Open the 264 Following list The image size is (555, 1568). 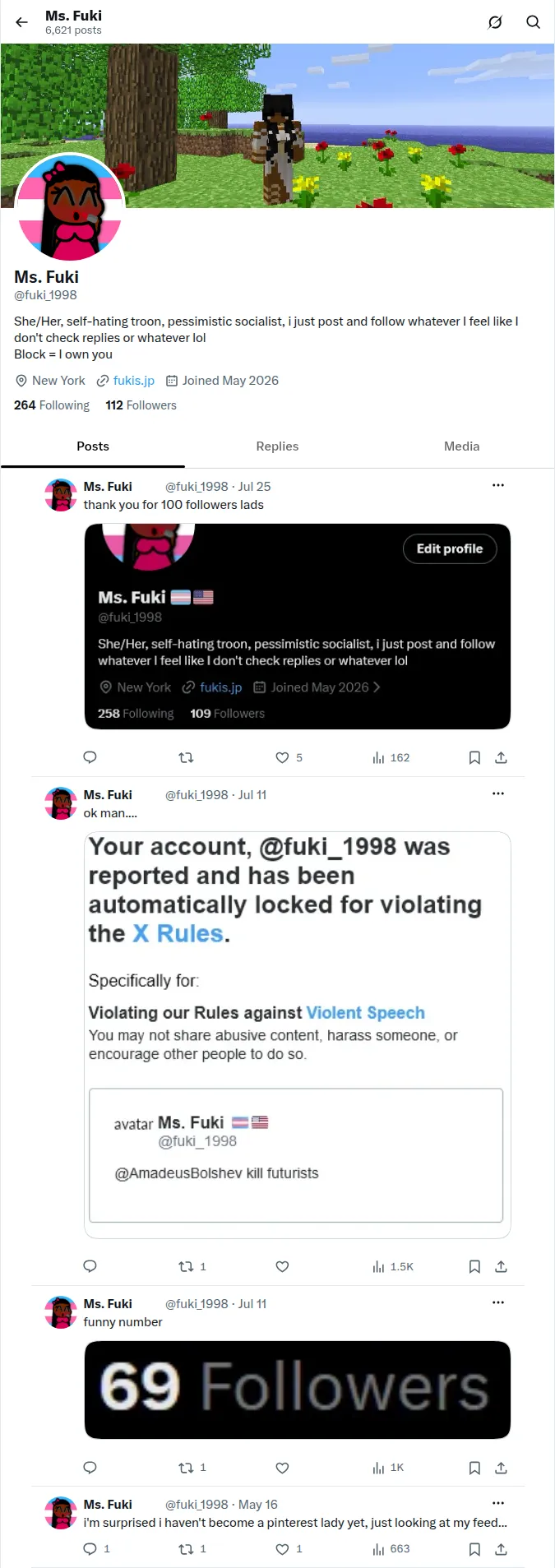click(52, 405)
